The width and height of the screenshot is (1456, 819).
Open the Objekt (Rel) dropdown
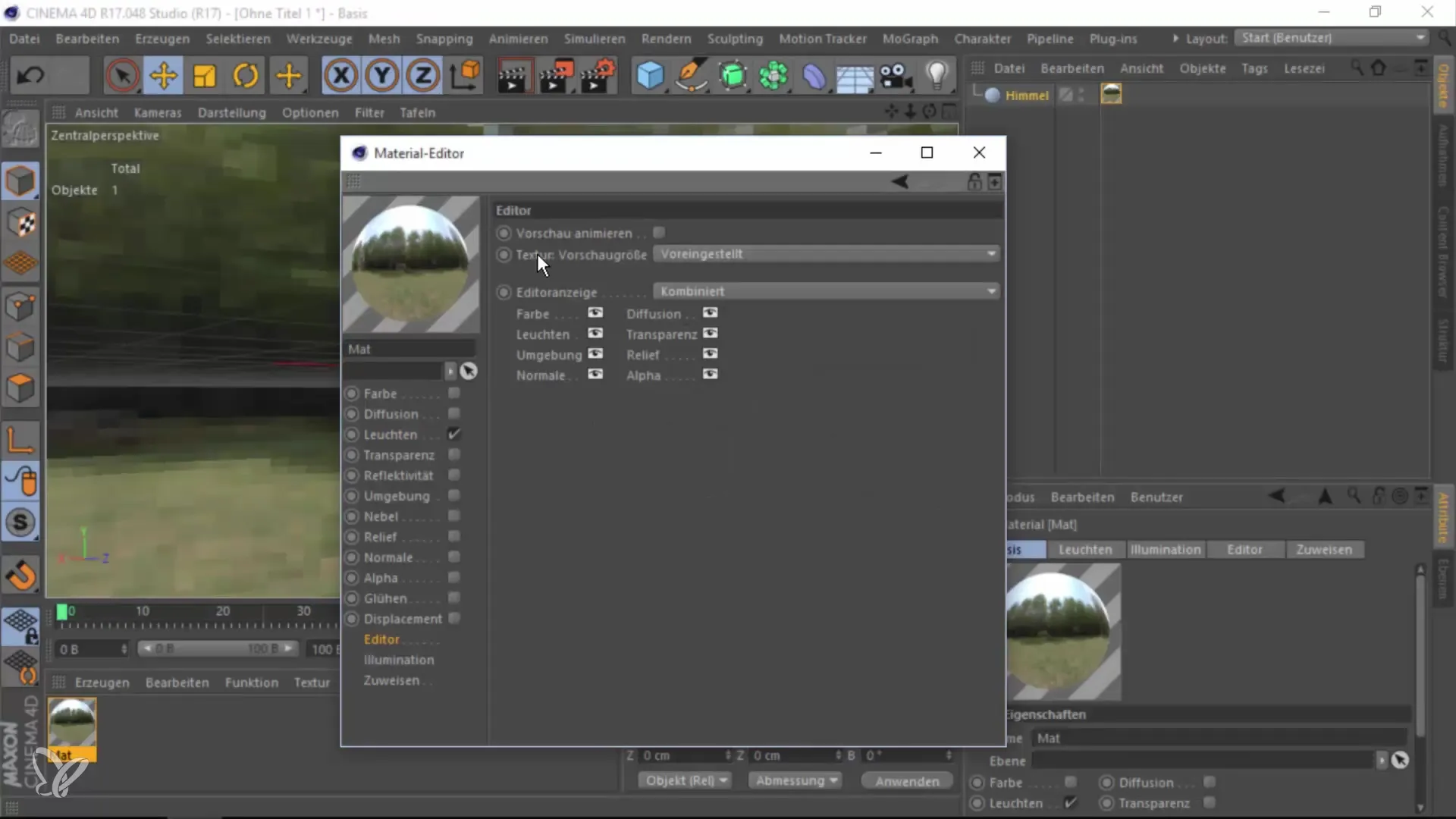686,780
